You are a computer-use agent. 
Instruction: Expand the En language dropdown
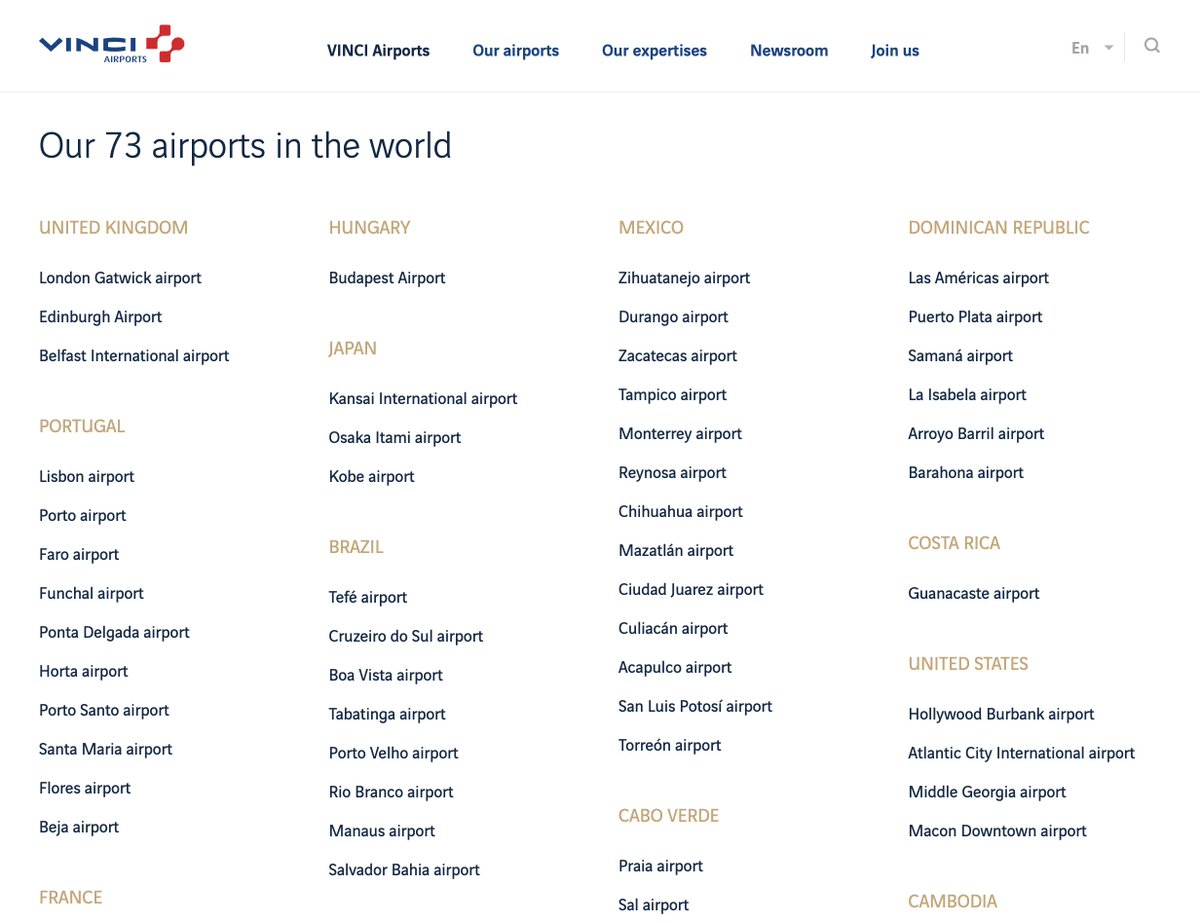1092,48
